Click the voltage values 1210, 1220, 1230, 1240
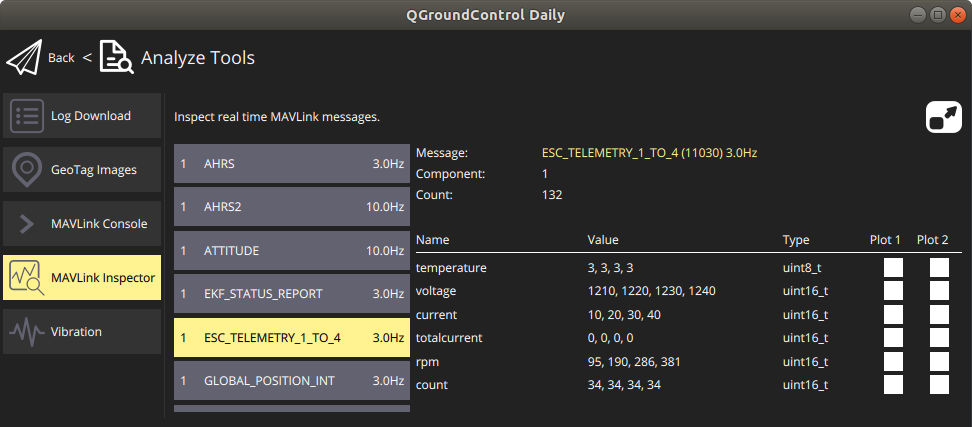The width and height of the screenshot is (972, 427). [652, 291]
